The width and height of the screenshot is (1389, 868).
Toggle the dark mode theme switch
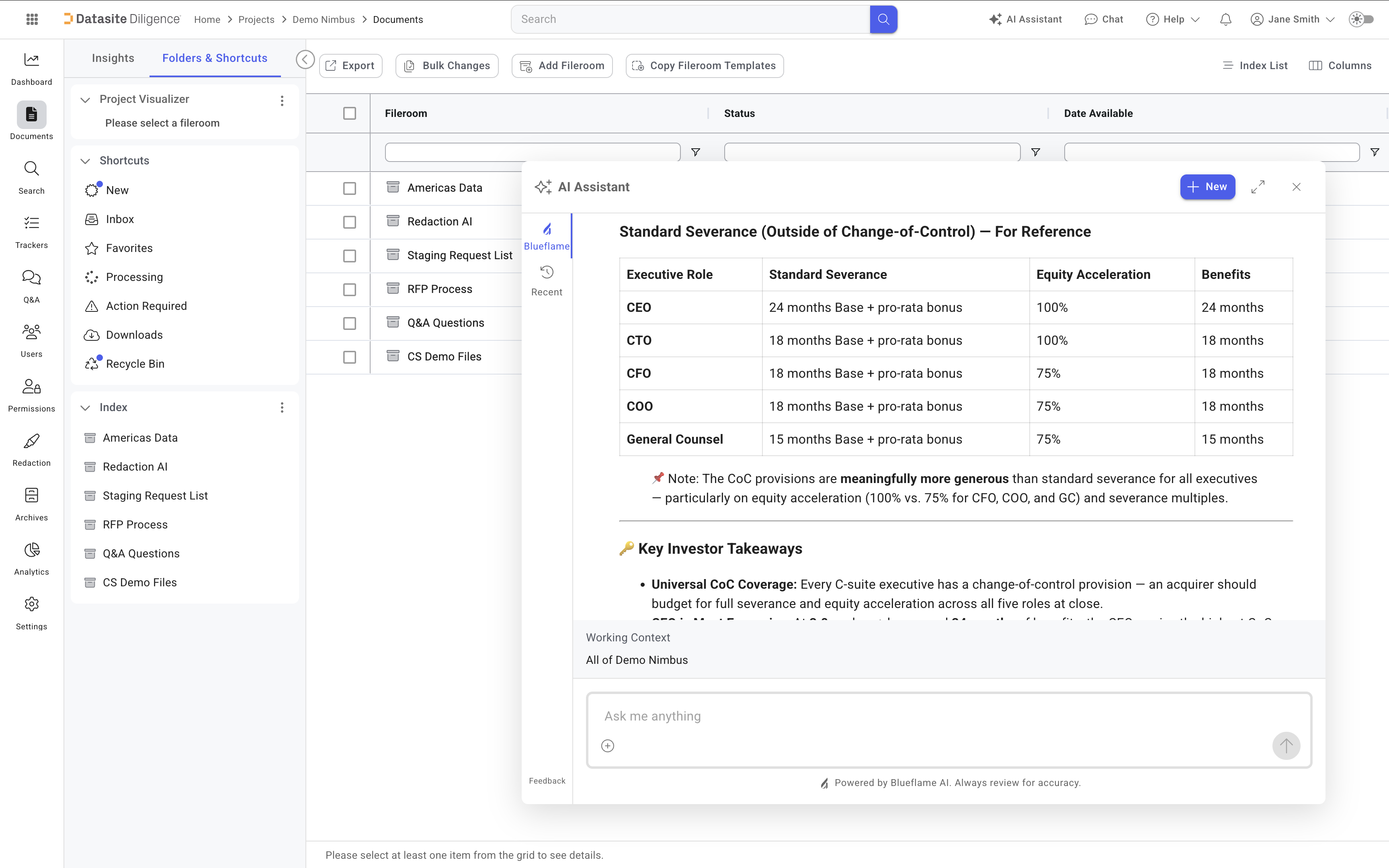1362,19
